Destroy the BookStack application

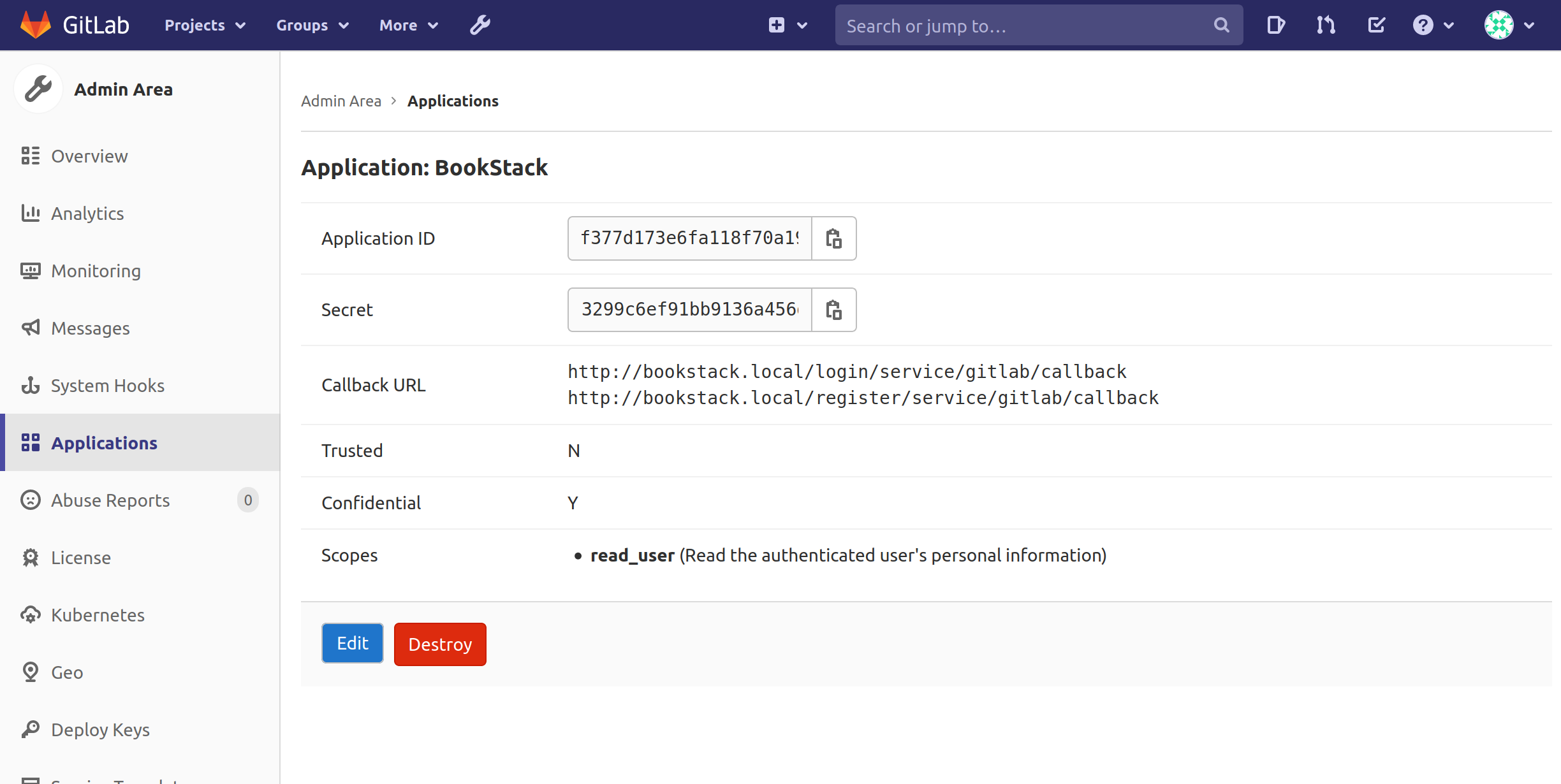pyautogui.click(x=439, y=644)
